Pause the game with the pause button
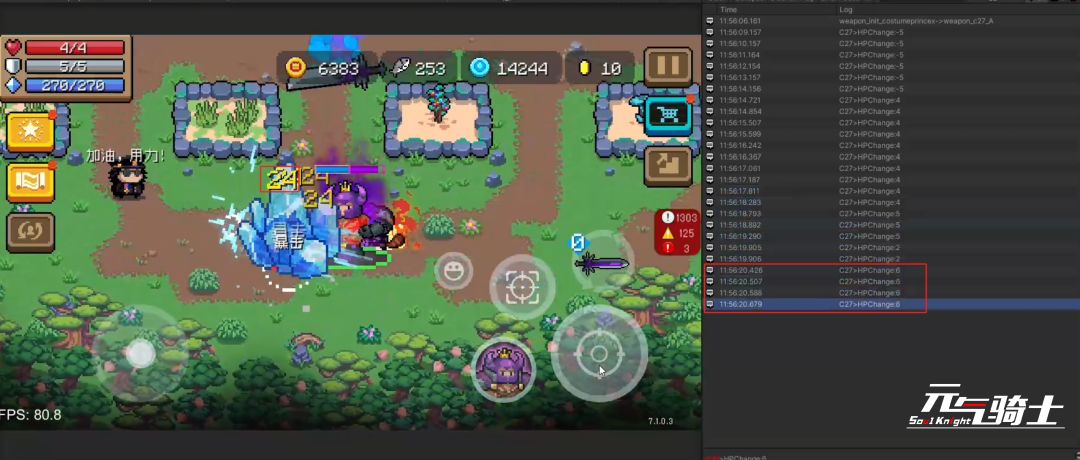 668,67
